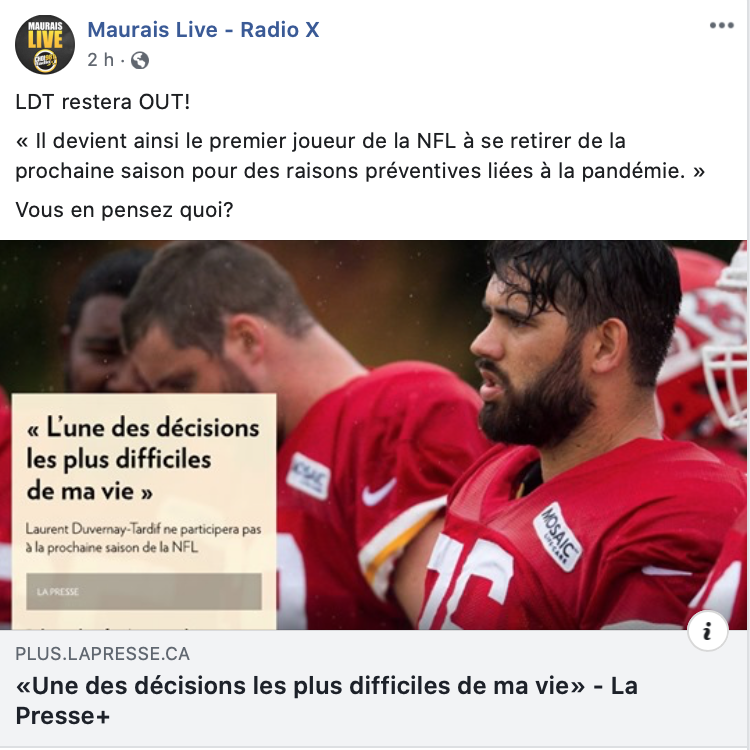Click the public audience globe icon
Screen dimensions: 750x750
[140, 60]
